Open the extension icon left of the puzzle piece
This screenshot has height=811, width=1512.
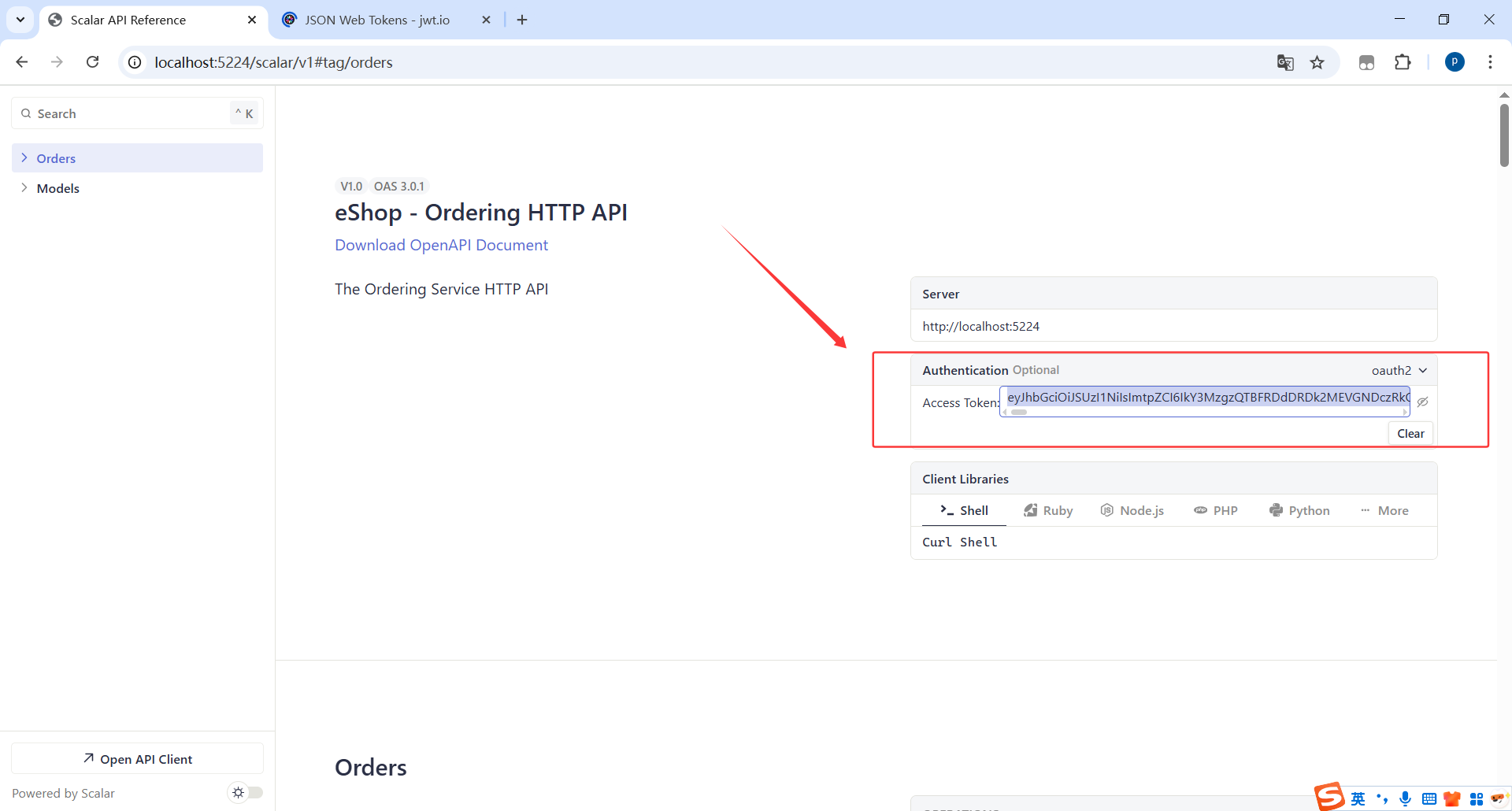tap(1367, 62)
